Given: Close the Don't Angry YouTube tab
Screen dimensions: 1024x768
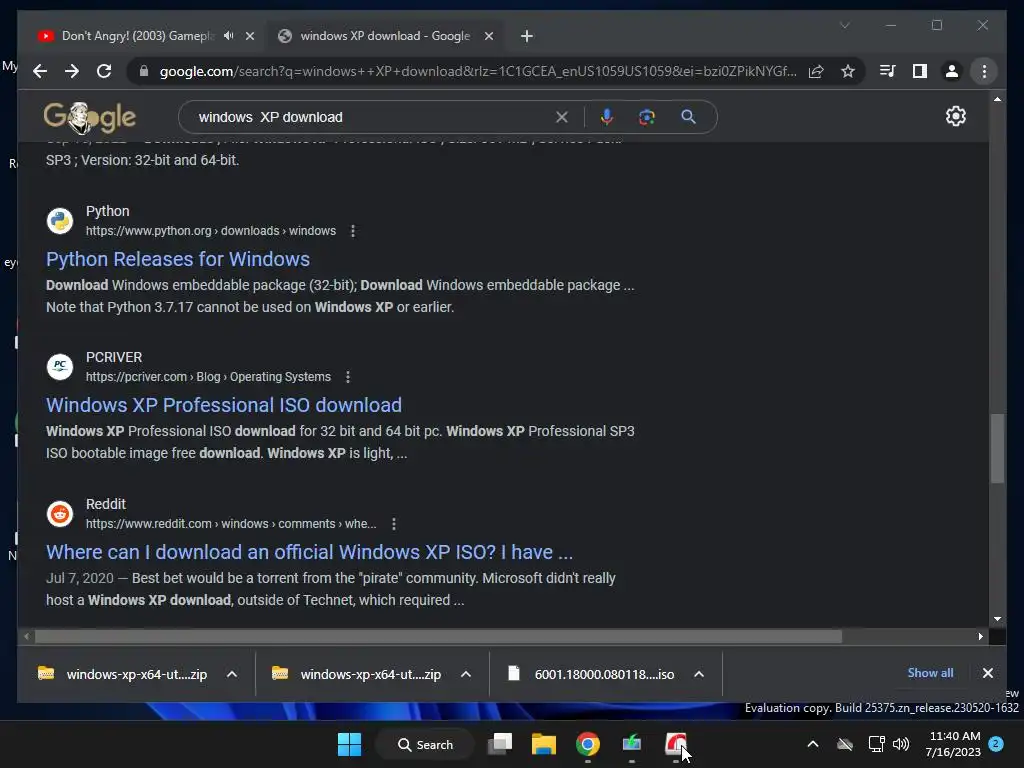Looking at the screenshot, I should click(x=249, y=36).
